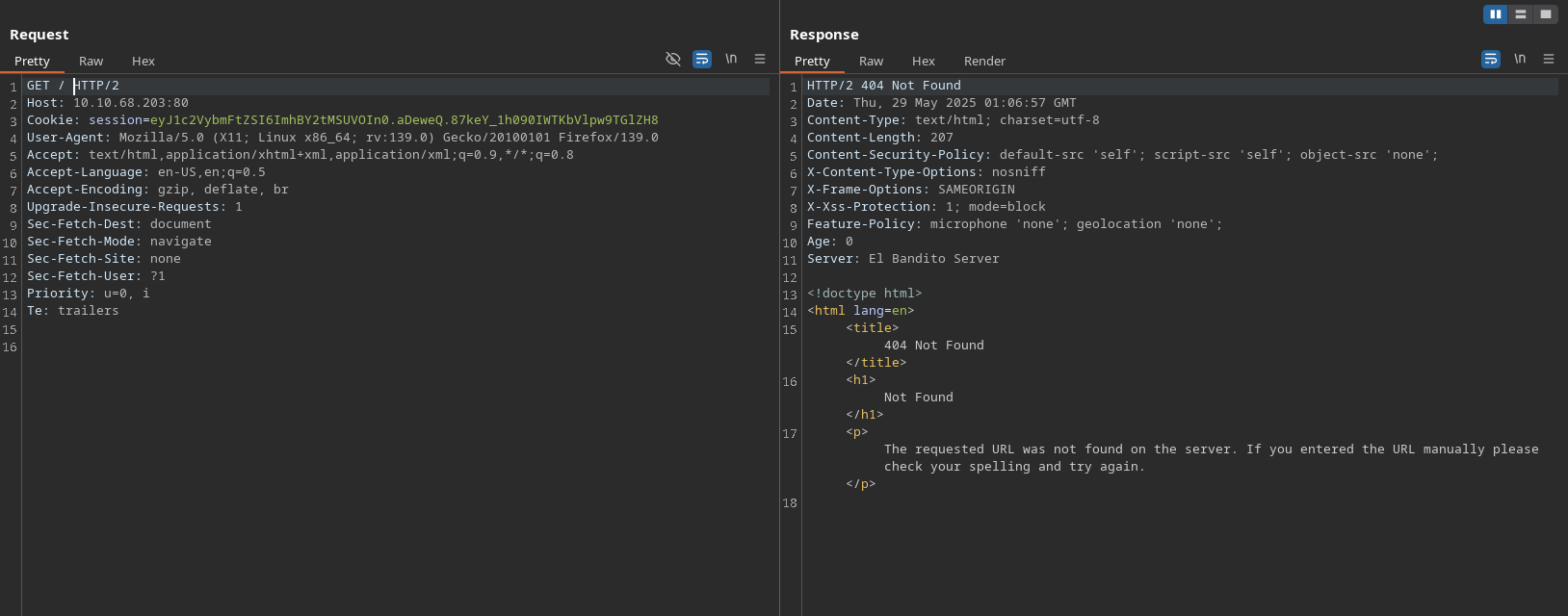The height and width of the screenshot is (616, 1568).
Task: Toggle word wrap in the Request panel
Action: pyautogui.click(x=702, y=59)
